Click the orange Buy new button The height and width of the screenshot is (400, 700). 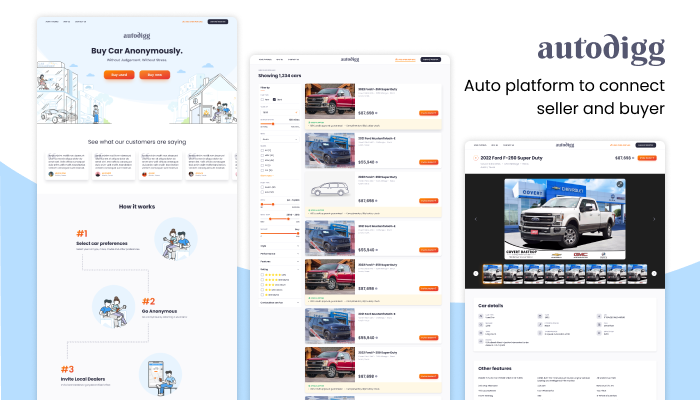[154, 75]
